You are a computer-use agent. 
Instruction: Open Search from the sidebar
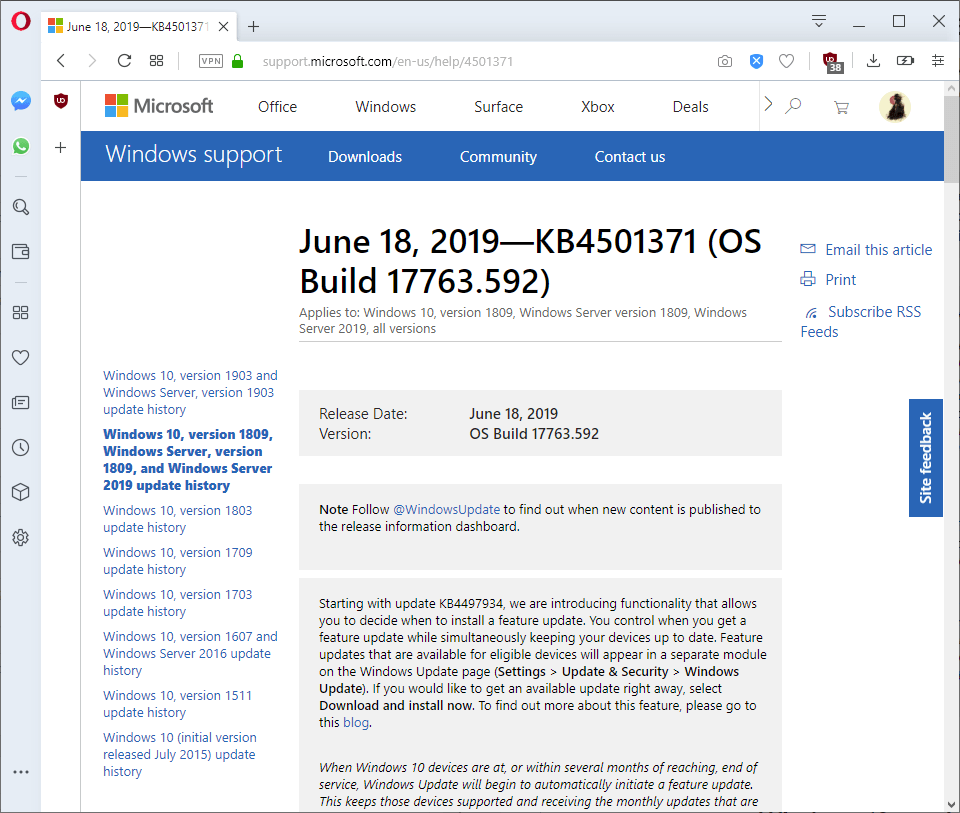(21, 207)
